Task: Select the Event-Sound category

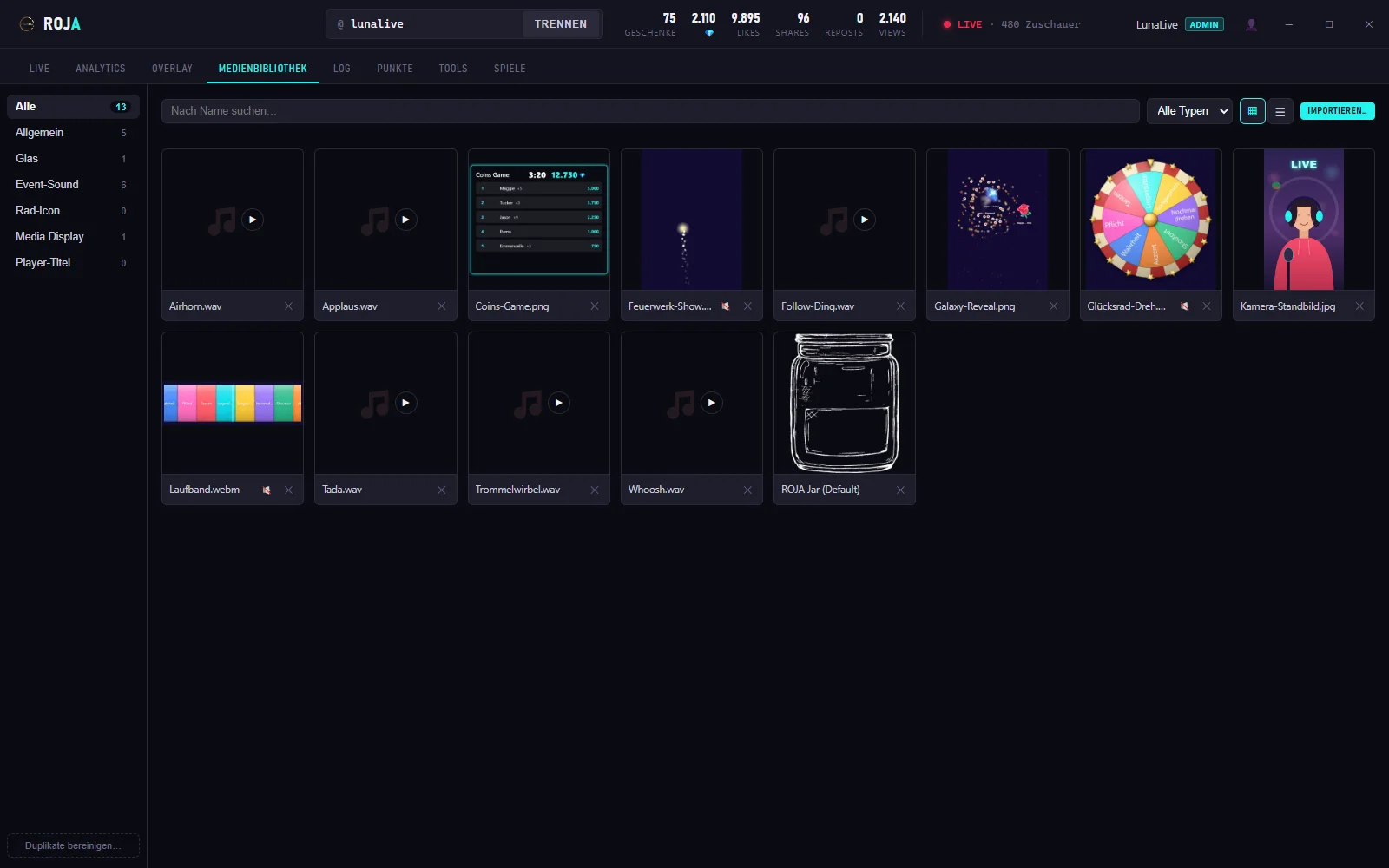Action: 73,185
